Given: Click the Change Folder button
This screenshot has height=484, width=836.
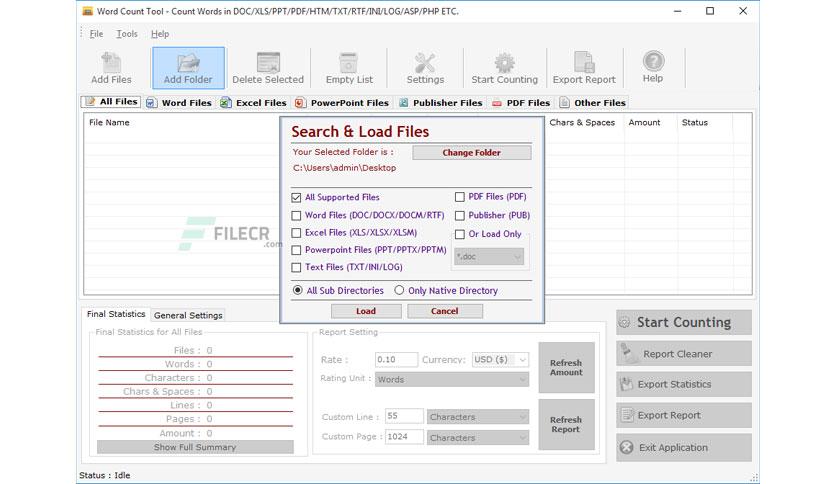Looking at the screenshot, I should tap(471, 153).
